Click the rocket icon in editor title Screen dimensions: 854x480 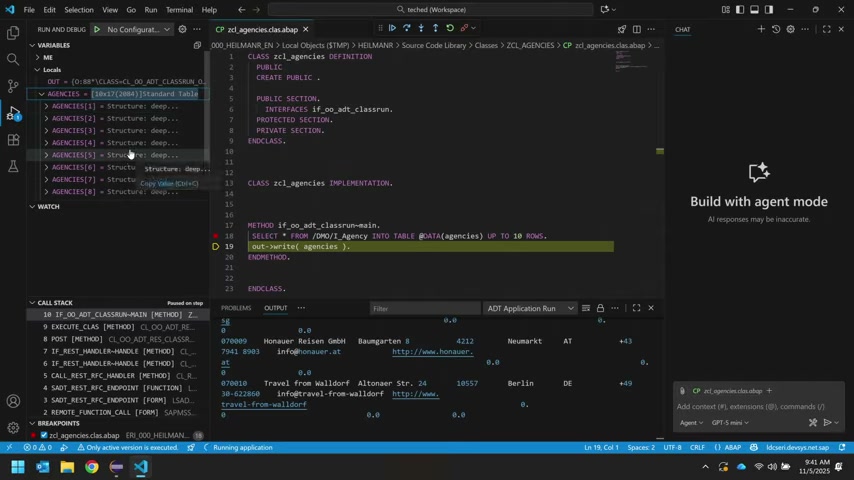[x=622, y=29]
